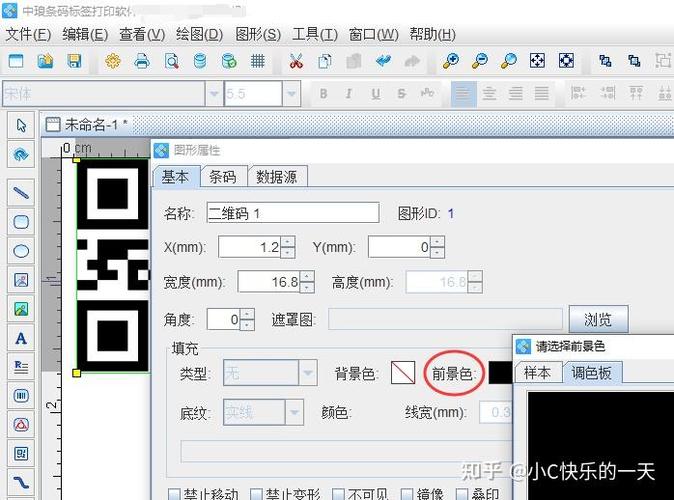Select the curve drawing tool
674x500 pixels.
(21, 482)
